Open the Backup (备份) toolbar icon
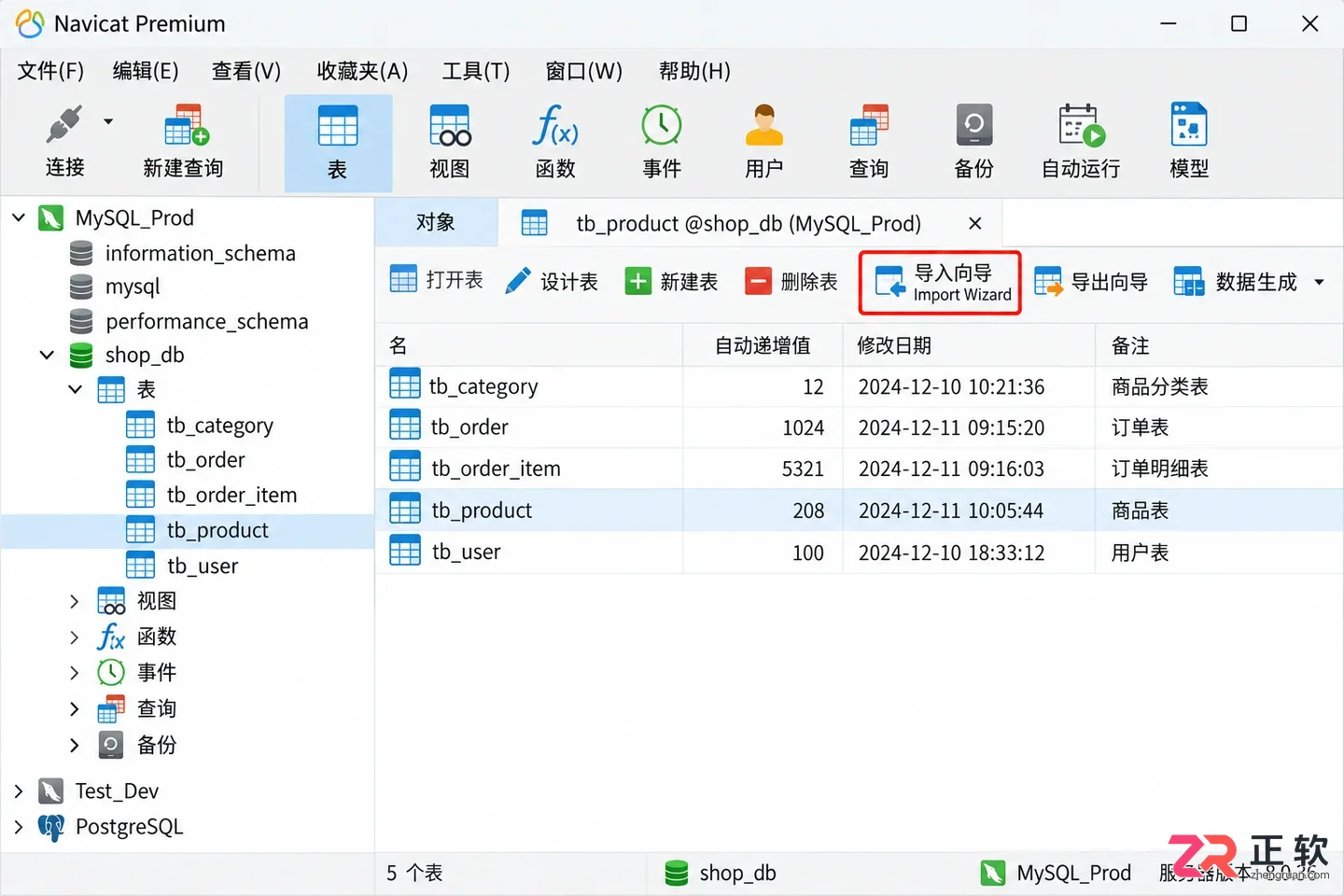 (974, 125)
